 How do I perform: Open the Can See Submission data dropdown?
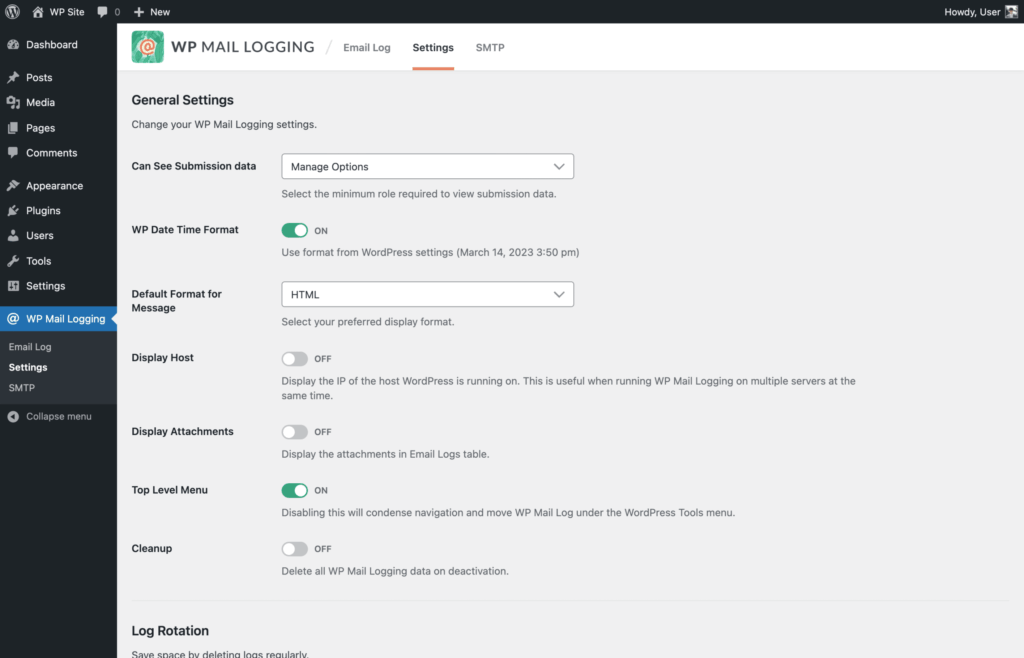[x=427, y=166]
